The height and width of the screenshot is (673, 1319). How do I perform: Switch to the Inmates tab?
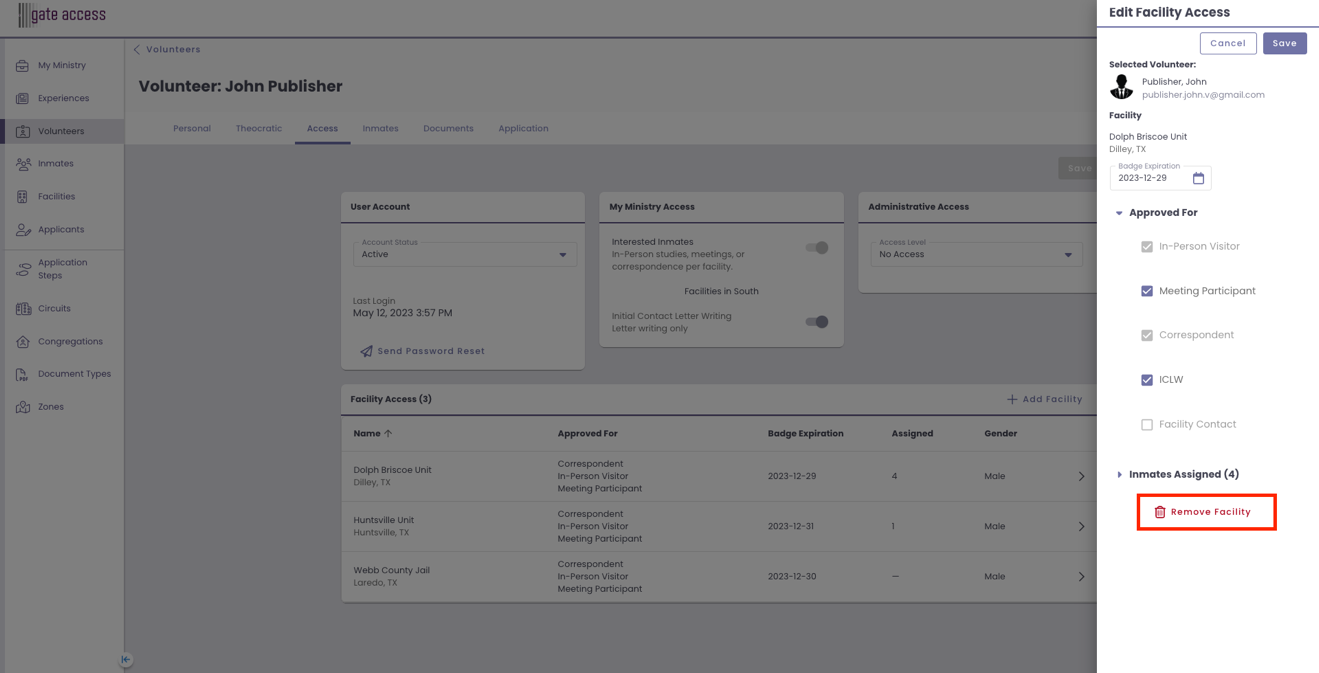pos(380,129)
